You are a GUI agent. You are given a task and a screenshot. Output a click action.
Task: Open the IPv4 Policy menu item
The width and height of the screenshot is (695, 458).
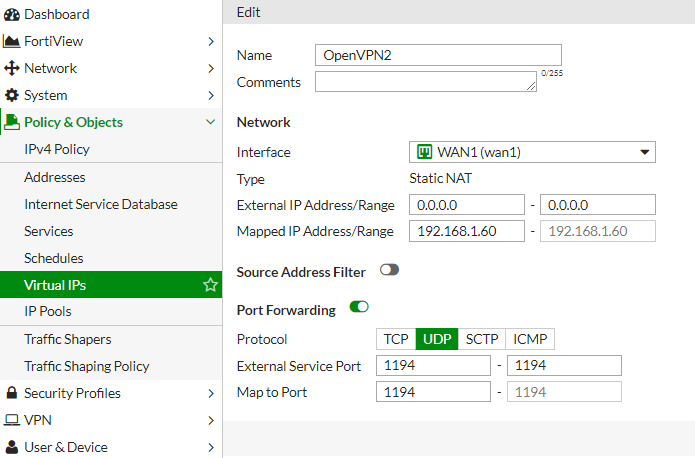tap(57, 149)
